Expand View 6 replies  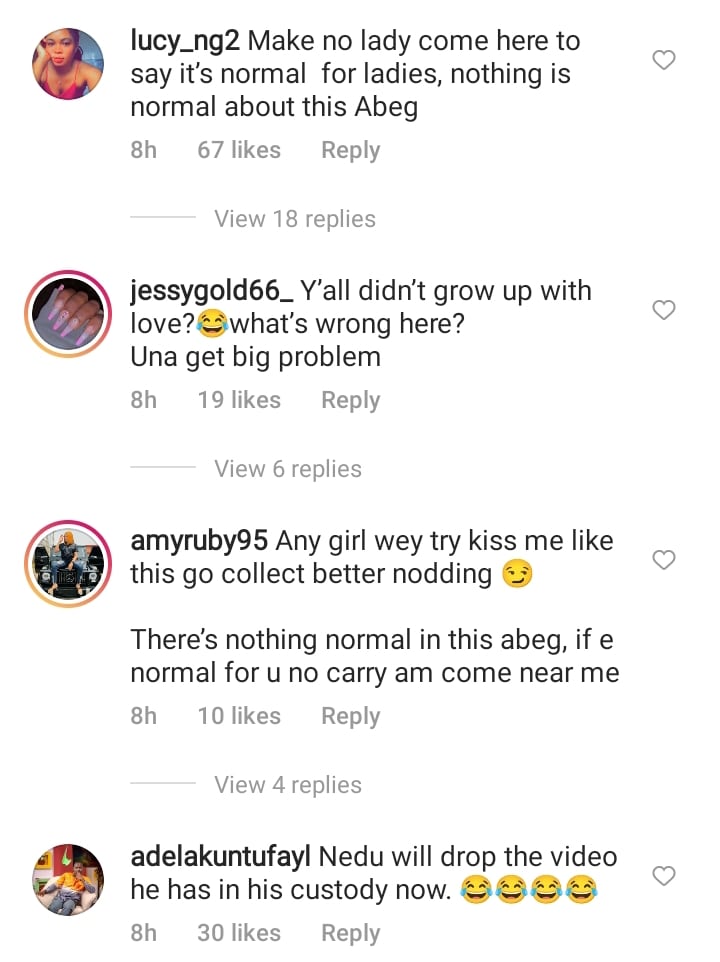(x=288, y=469)
